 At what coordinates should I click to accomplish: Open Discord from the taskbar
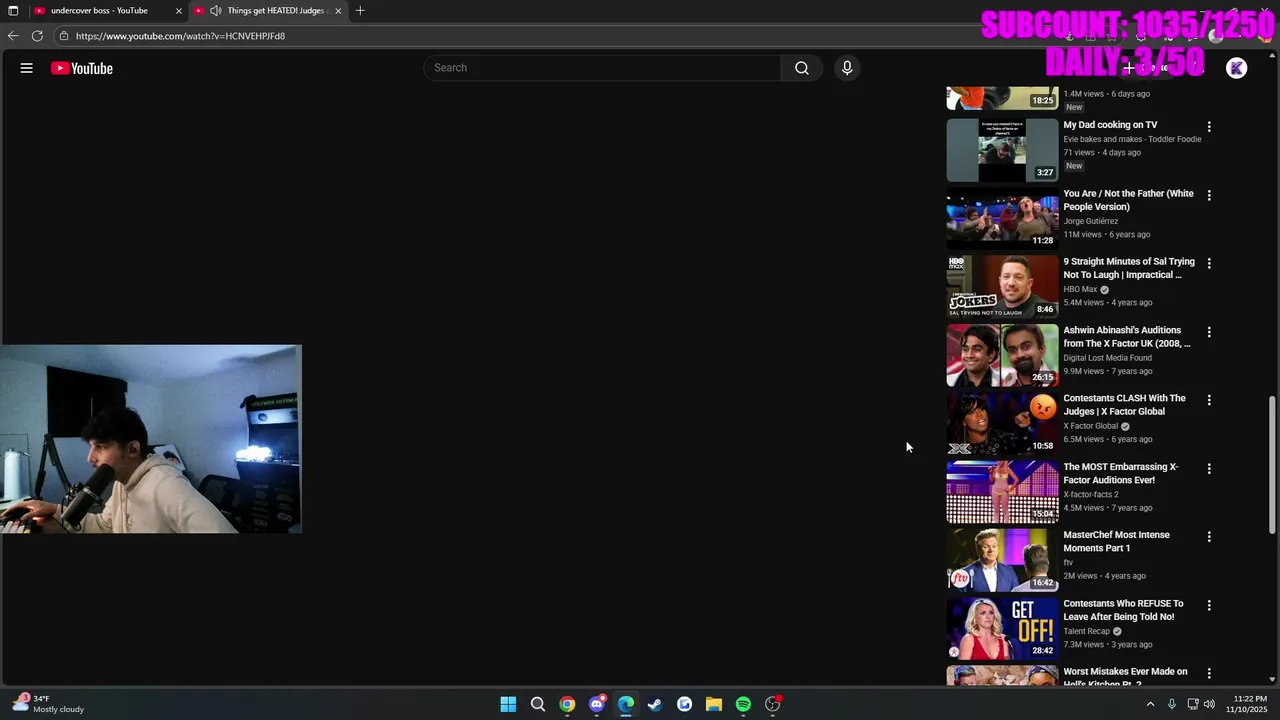597,704
